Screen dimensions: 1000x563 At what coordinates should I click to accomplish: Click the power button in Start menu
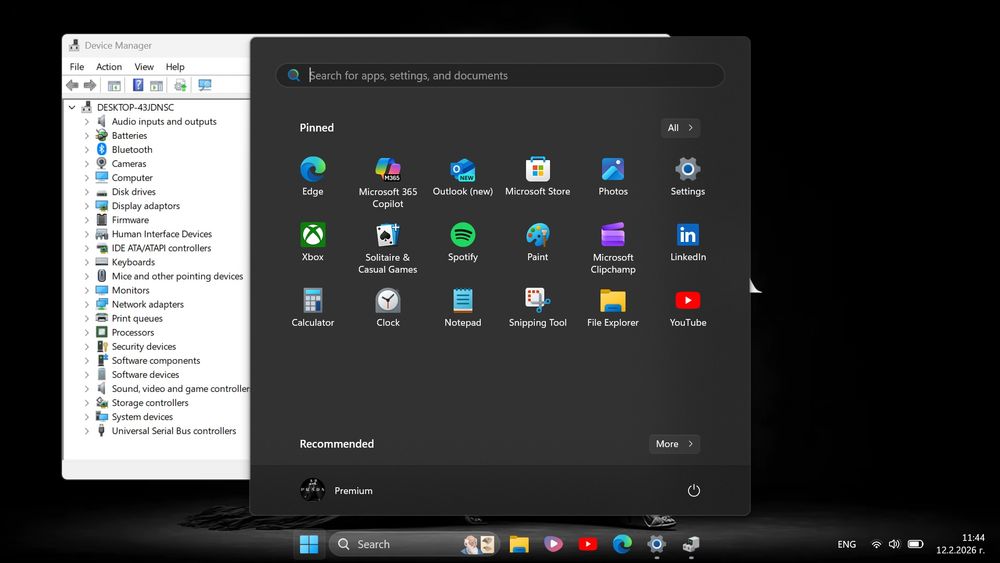[x=693, y=490]
